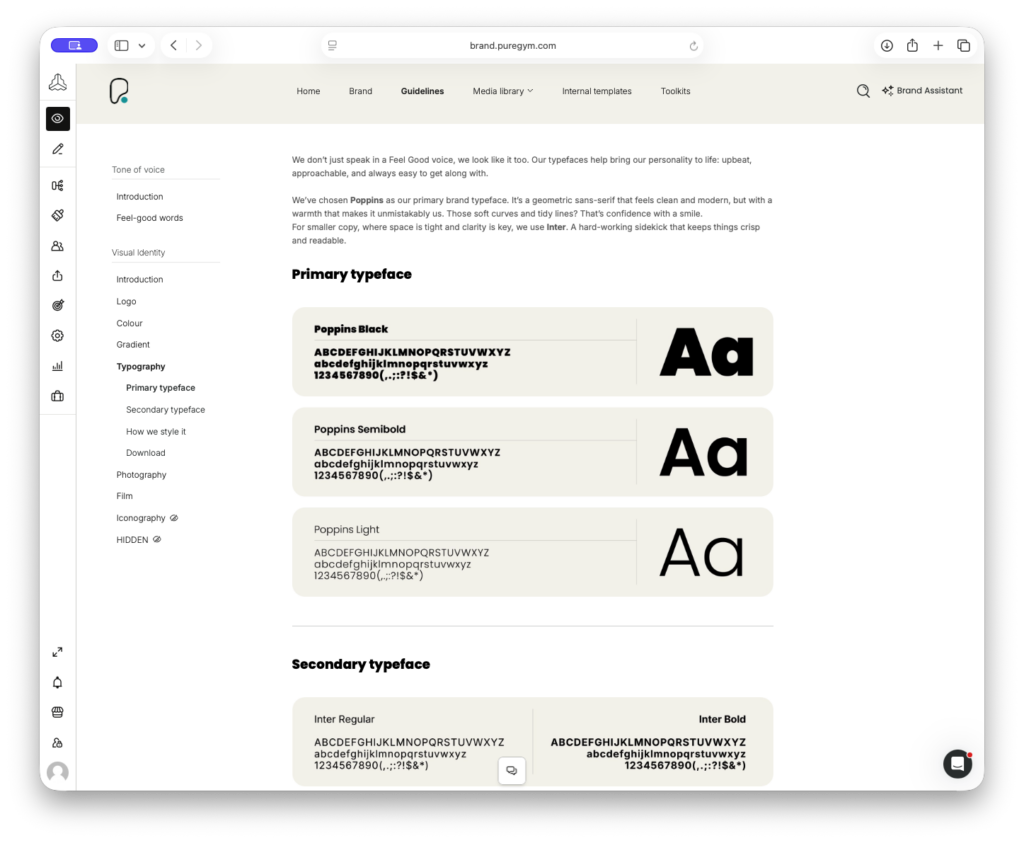The width and height of the screenshot is (1024, 843).
Task: Go to Internal templates in top navigation
Action: coord(596,91)
